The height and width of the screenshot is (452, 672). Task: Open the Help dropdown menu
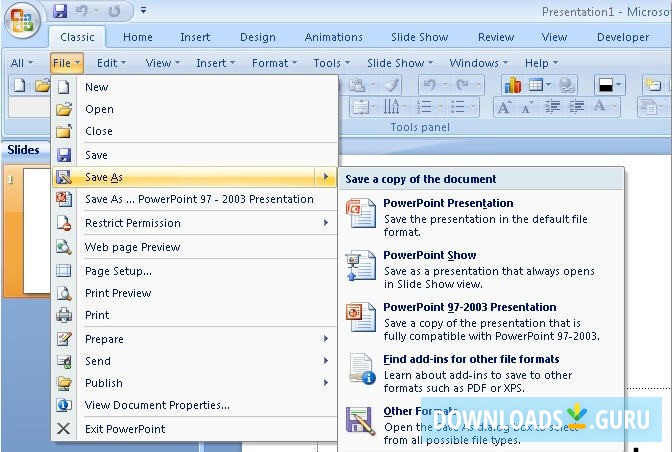[541, 63]
